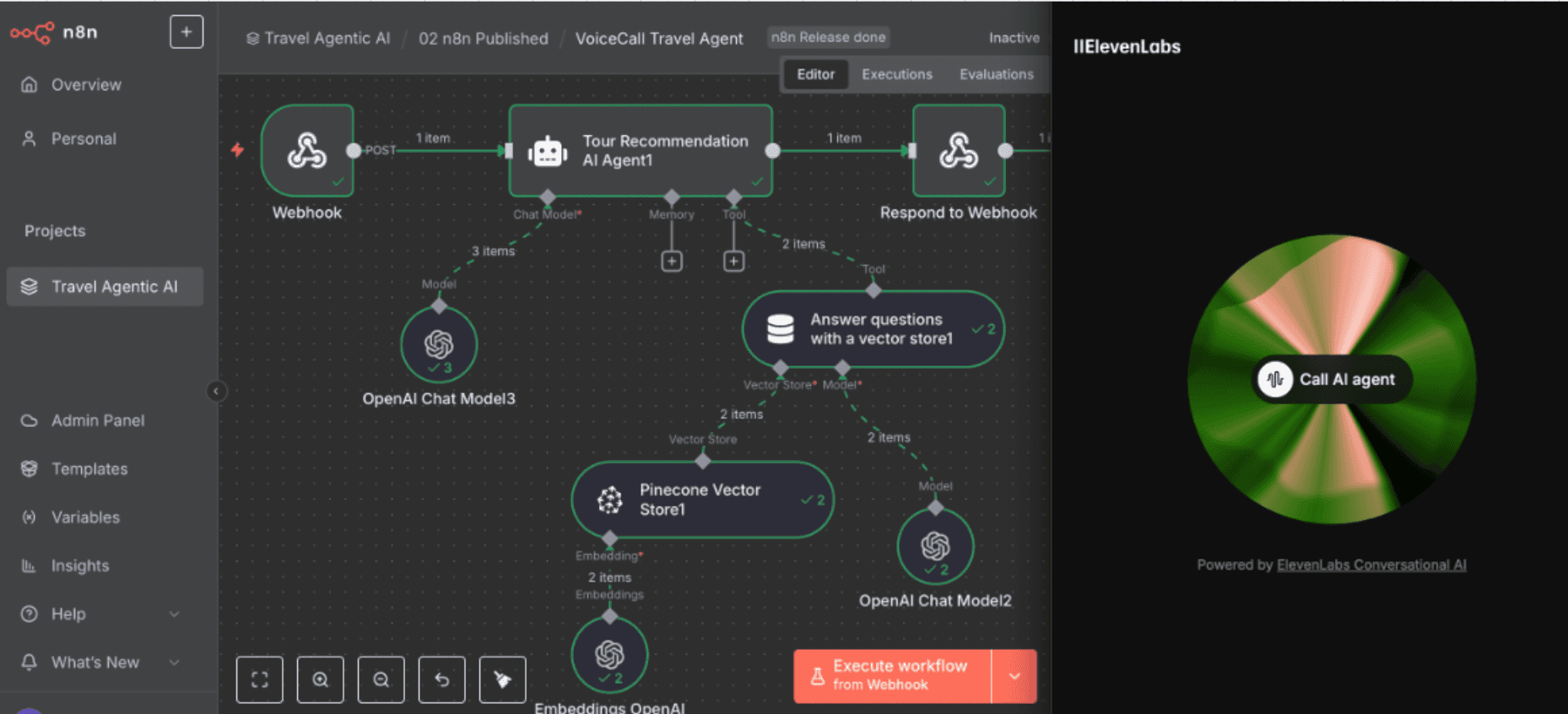Select Tour Recommendation AI Agent1 node
Viewport: 1568px width, 714px height.
(641, 150)
